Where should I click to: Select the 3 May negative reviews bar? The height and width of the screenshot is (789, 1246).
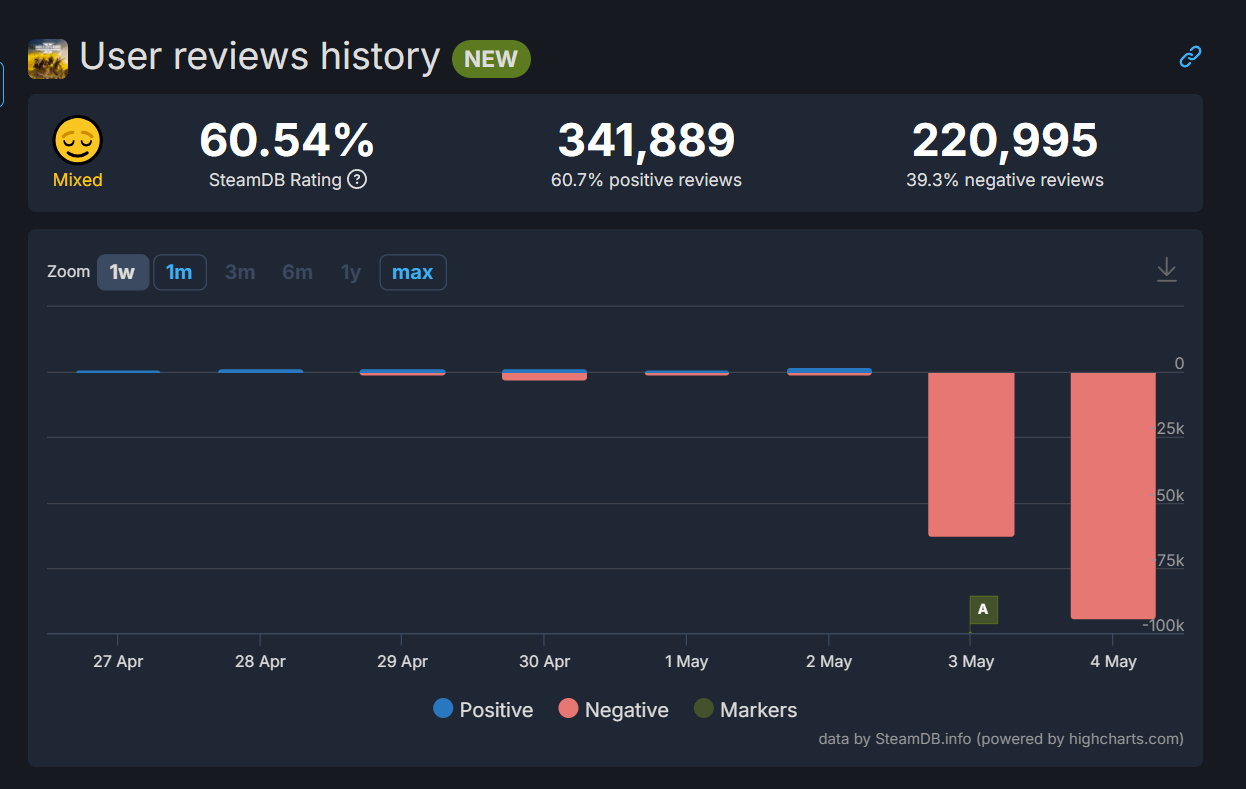[971, 455]
